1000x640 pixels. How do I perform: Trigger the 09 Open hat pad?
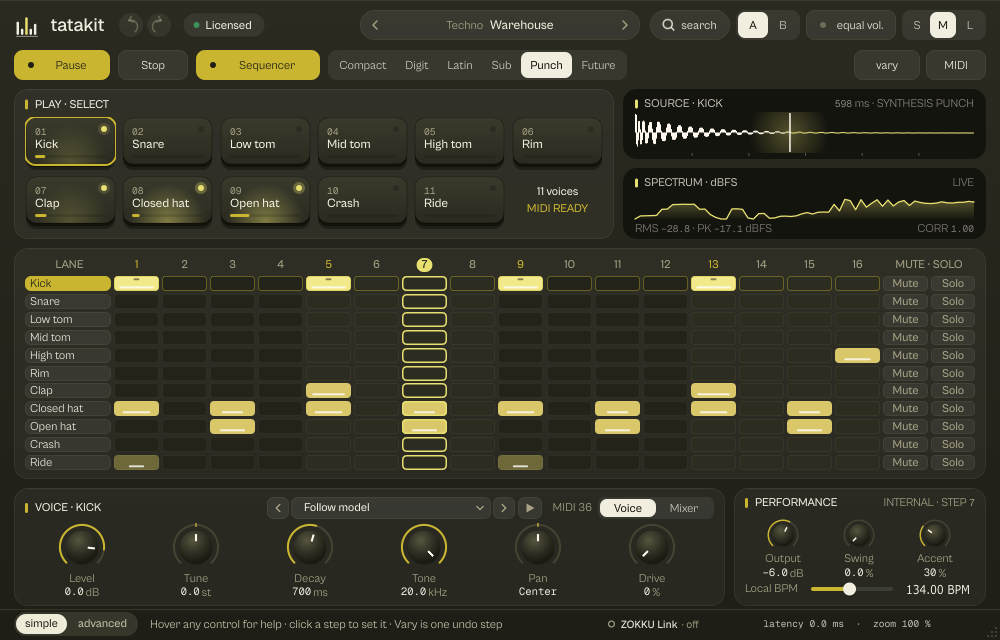click(x=265, y=201)
